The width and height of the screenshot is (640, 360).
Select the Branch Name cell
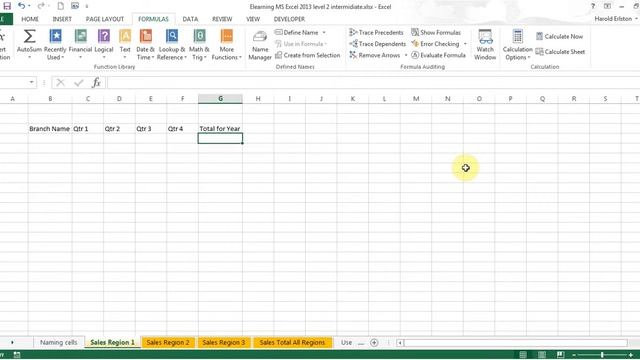50,129
